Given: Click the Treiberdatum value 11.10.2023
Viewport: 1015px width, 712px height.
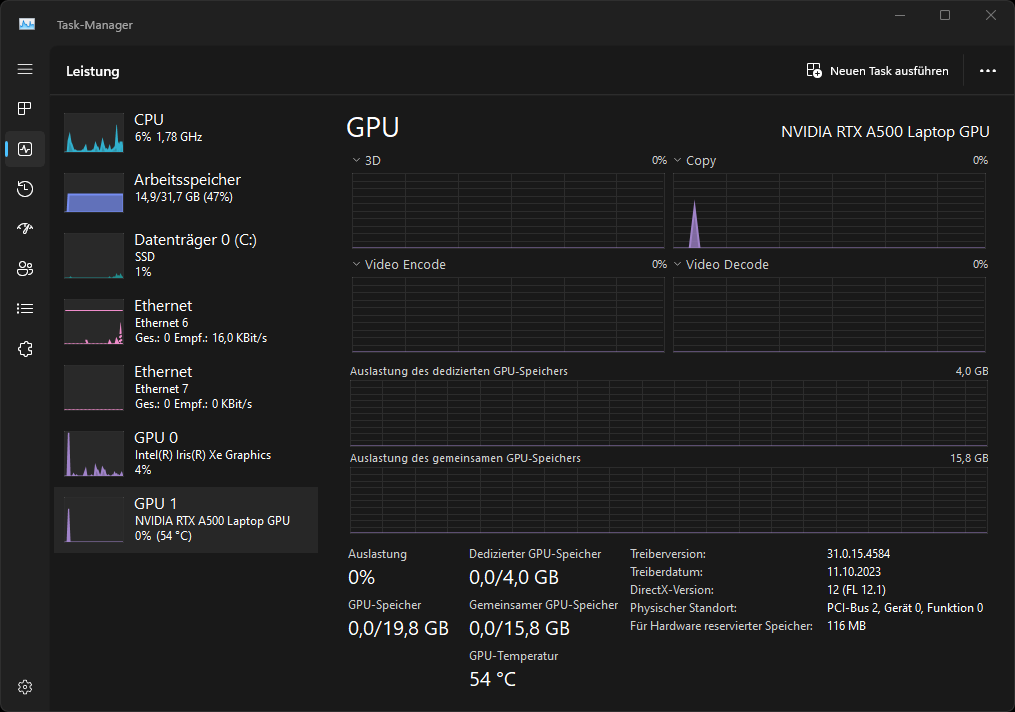Looking at the screenshot, I should [854, 572].
